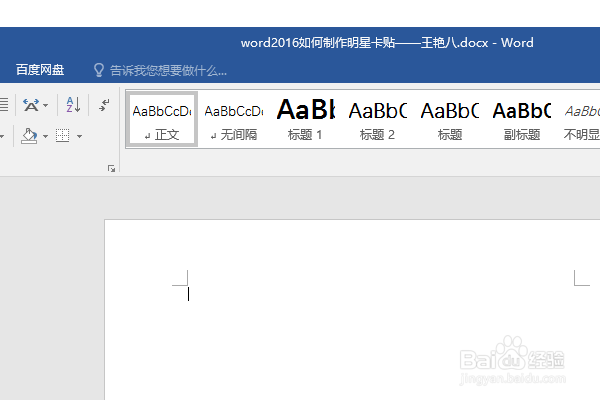600x400 pixels.
Task: Apply the 副标题 style
Action: 522,119
